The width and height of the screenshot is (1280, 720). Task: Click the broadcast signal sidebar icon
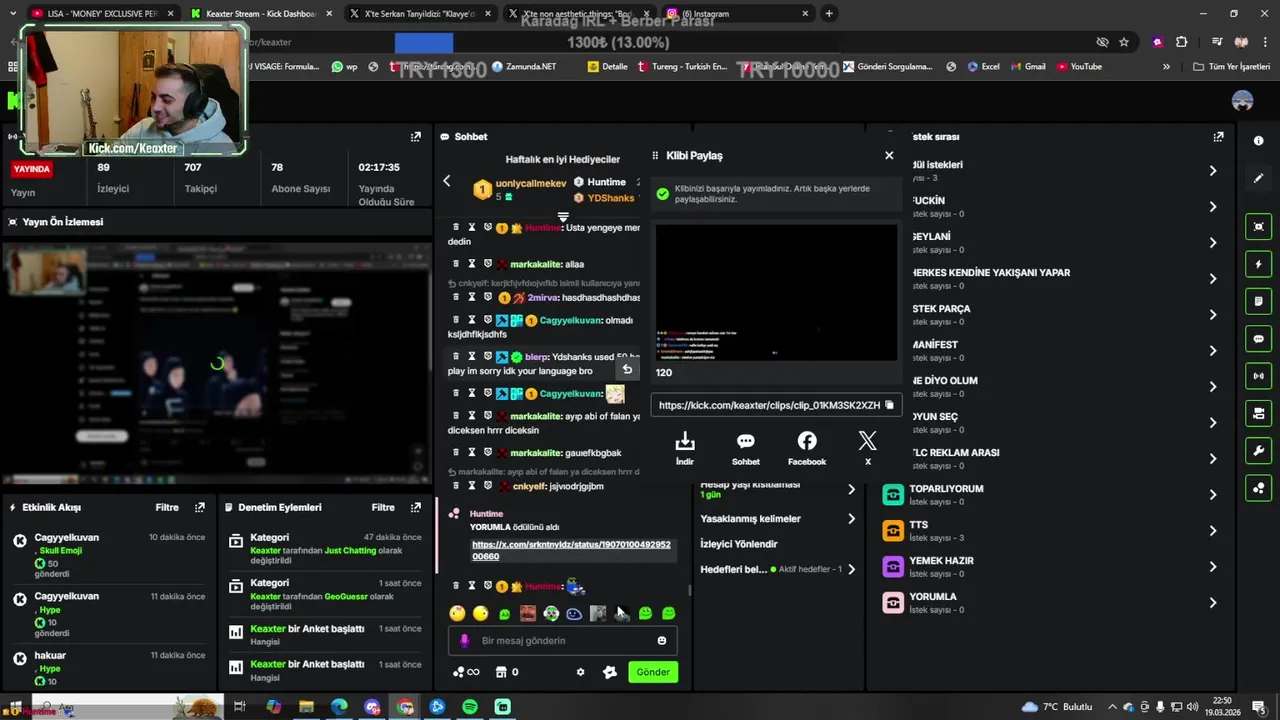pyautogui.click(x=1258, y=376)
